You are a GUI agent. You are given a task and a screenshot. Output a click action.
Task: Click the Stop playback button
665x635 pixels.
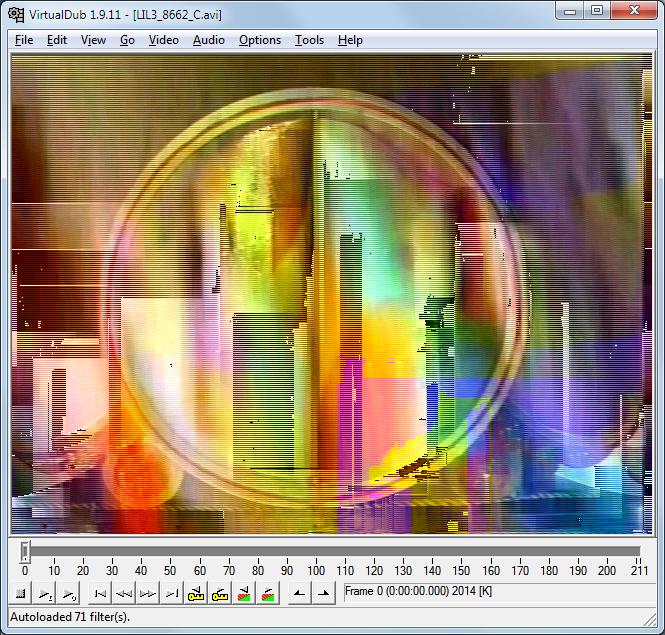coord(20,593)
